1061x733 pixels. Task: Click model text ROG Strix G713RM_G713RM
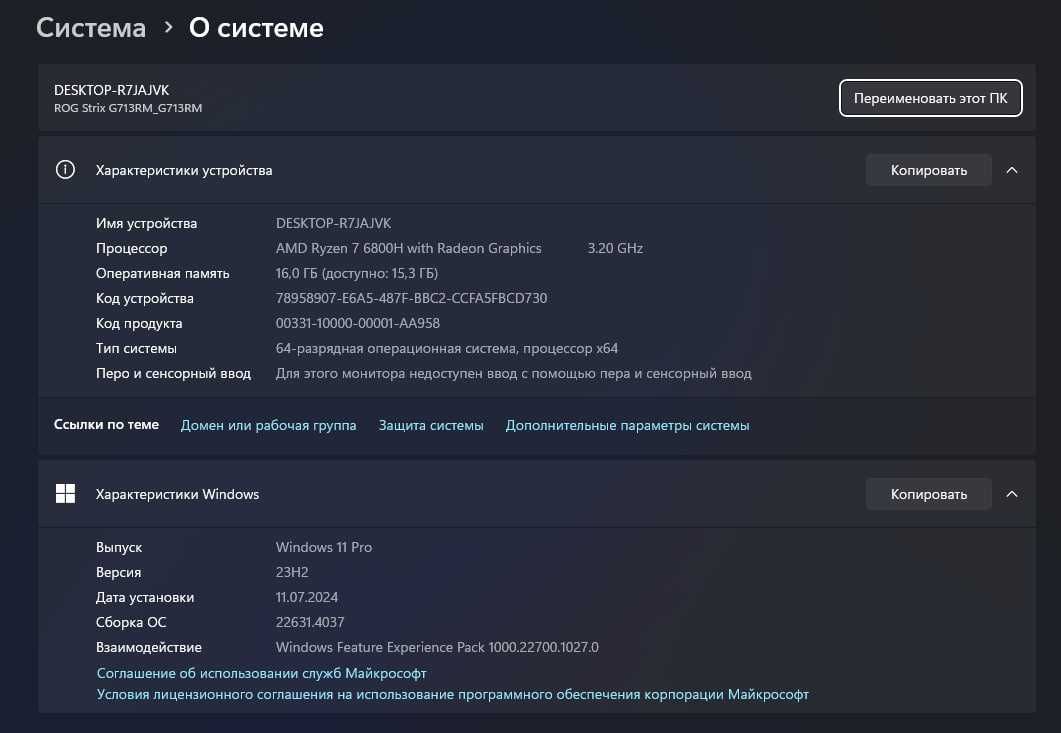click(x=128, y=108)
